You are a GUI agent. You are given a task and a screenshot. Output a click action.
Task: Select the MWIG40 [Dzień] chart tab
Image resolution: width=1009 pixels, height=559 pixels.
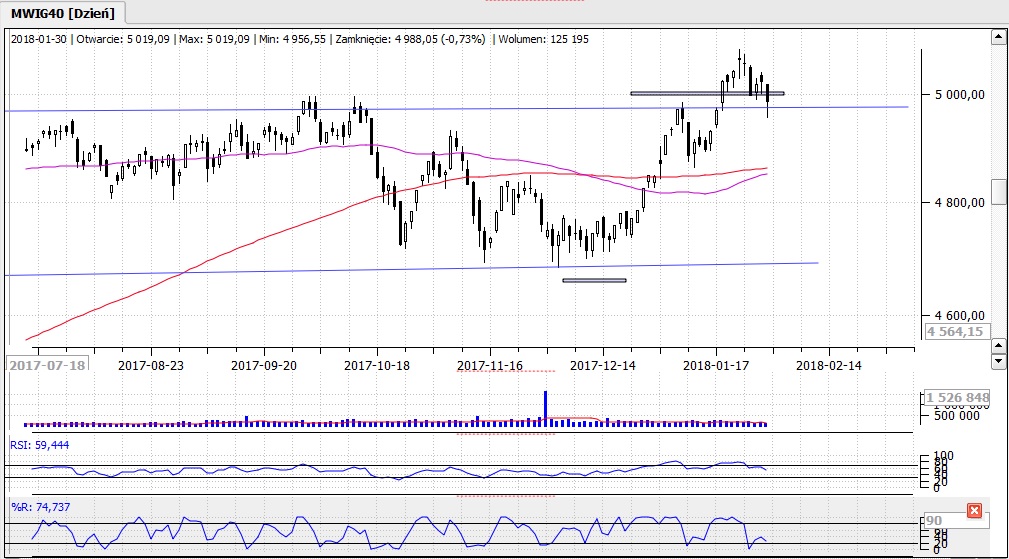point(62,13)
